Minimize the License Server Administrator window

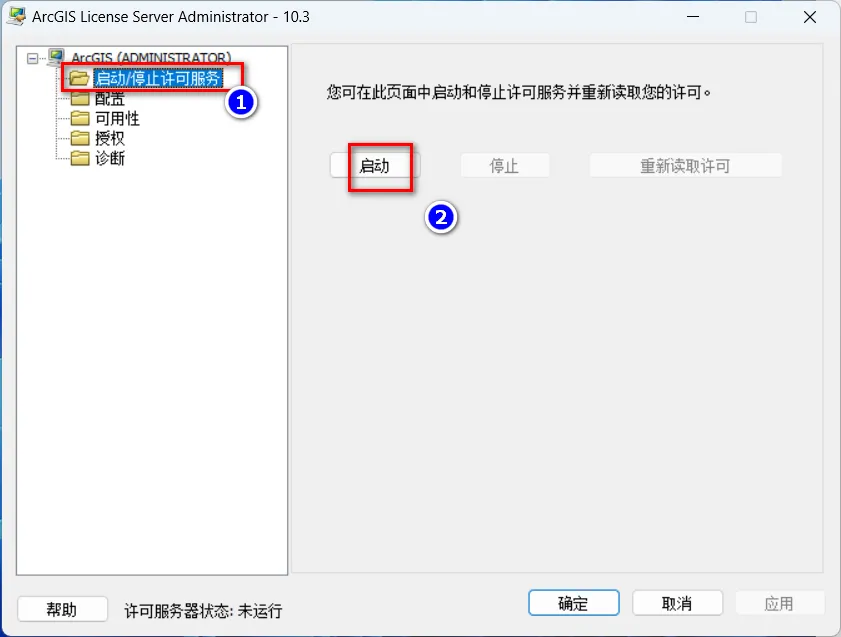[x=693, y=17]
